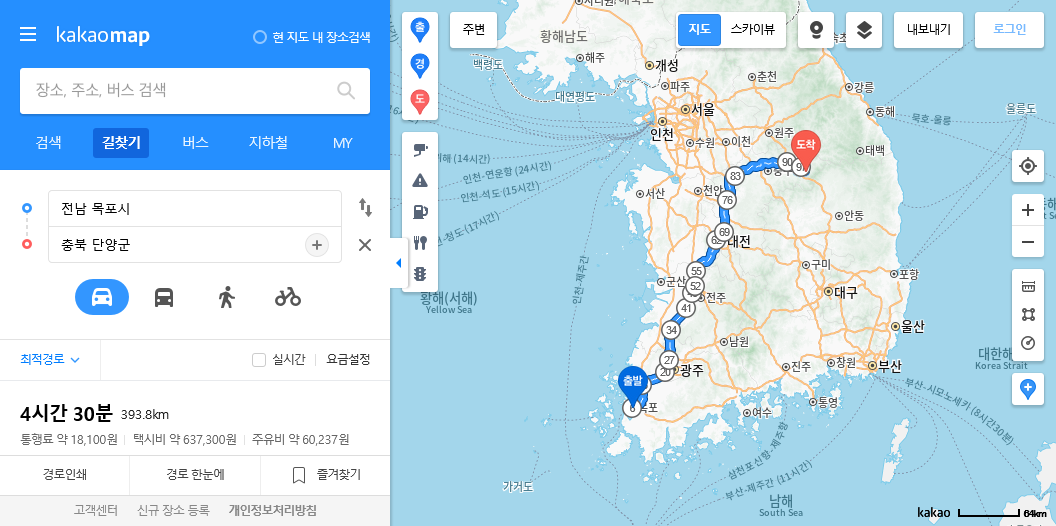The width and height of the screenshot is (1056, 526).
Task: Open the hamburger menu
Action: (28, 34)
